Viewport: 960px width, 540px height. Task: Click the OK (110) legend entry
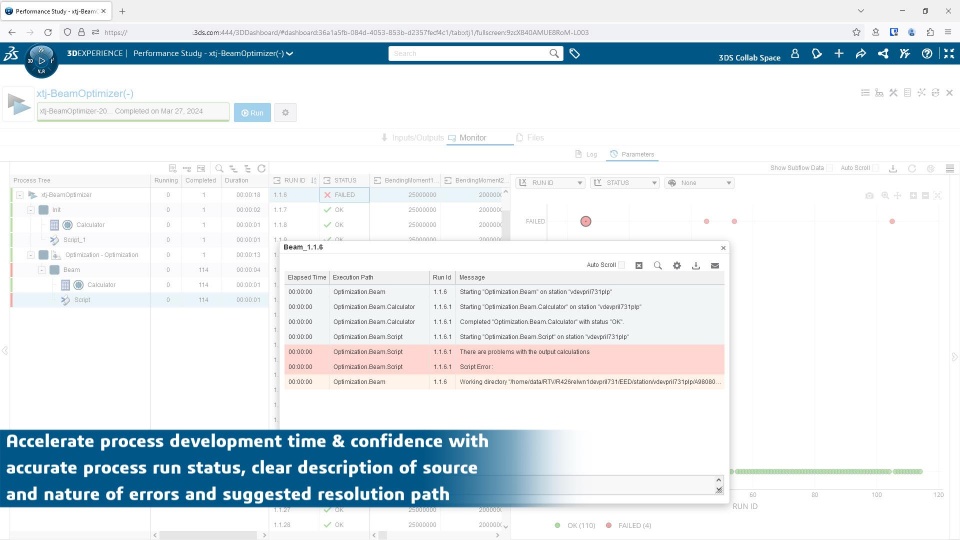point(575,525)
